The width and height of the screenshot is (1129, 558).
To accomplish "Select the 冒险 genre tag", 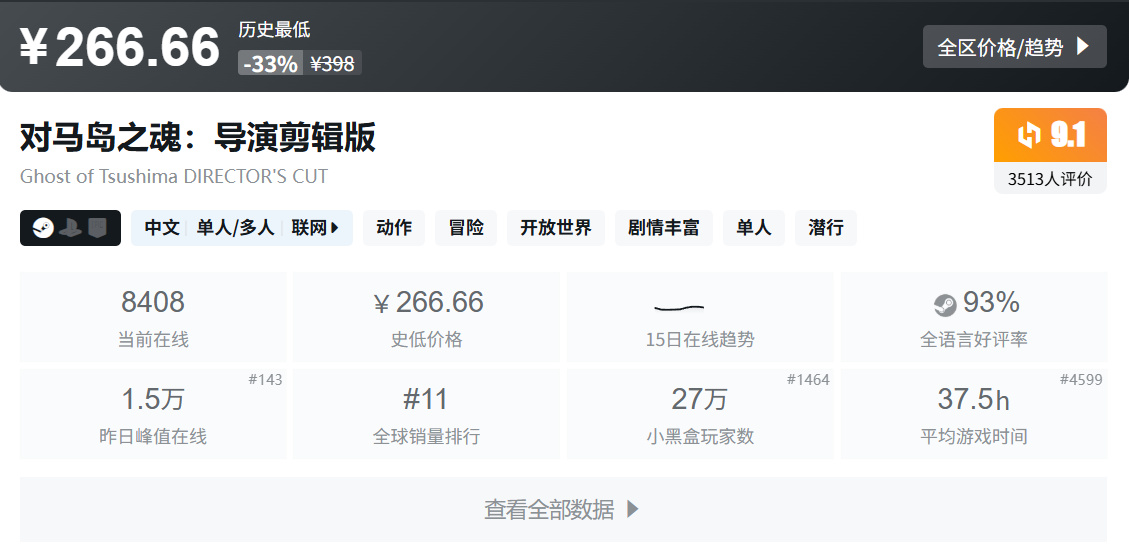I will click(x=466, y=228).
